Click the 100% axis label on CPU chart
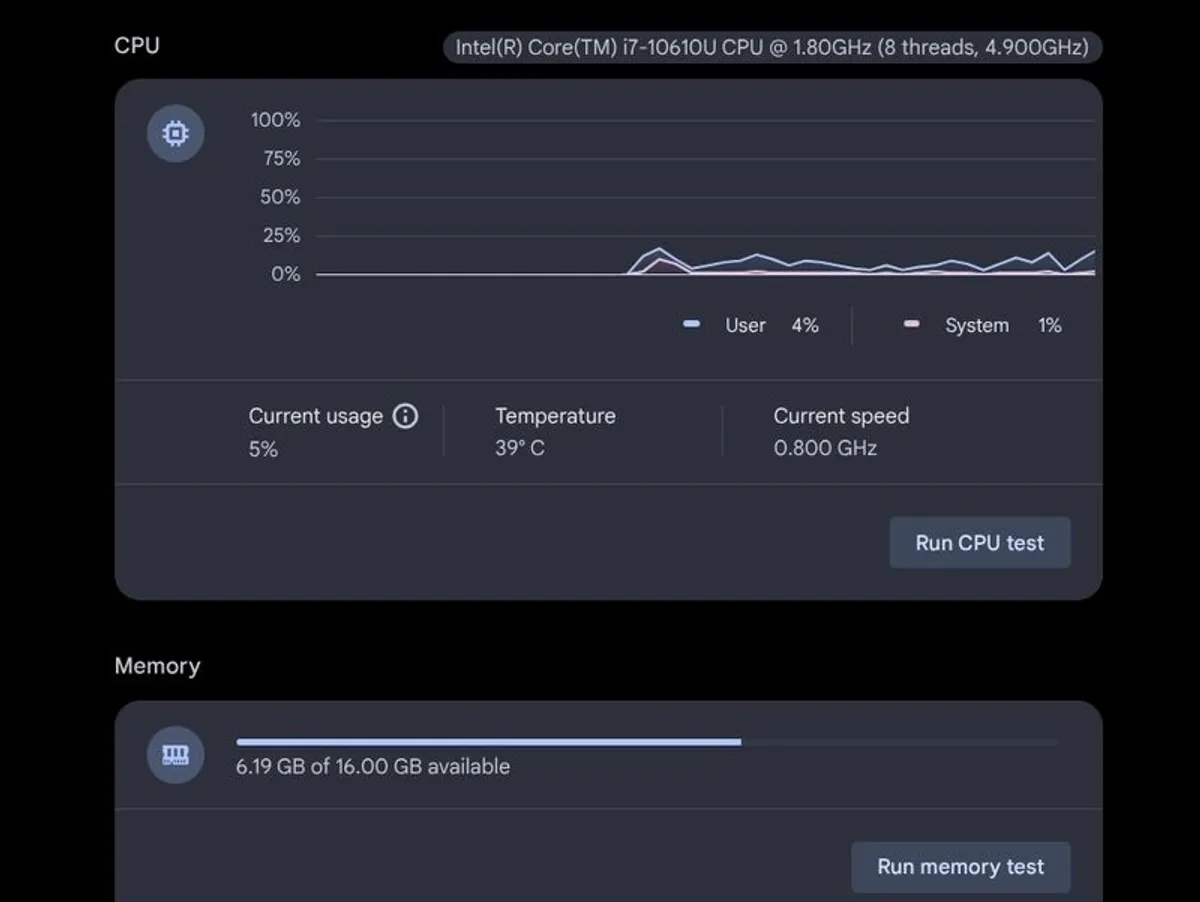Image resolution: width=1200 pixels, height=902 pixels. [275, 120]
